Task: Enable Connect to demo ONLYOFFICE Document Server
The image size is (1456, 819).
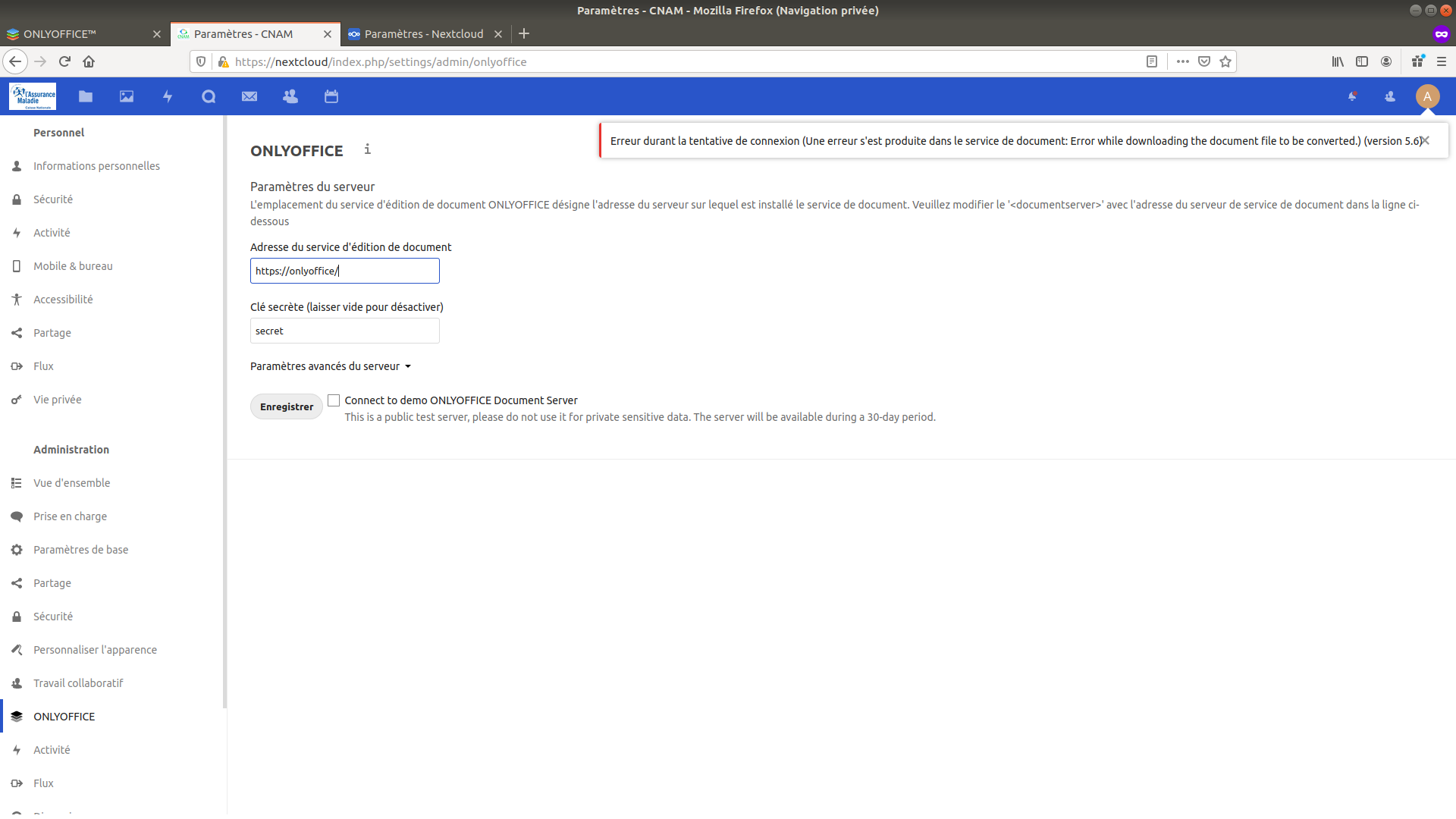Action: tap(334, 400)
